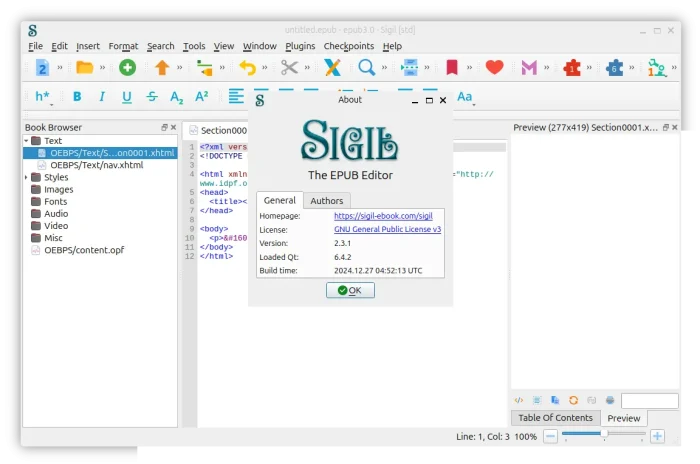Viewport: 700px width, 464px height.
Task: Toggle subscript formatting
Action: click(177, 97)
